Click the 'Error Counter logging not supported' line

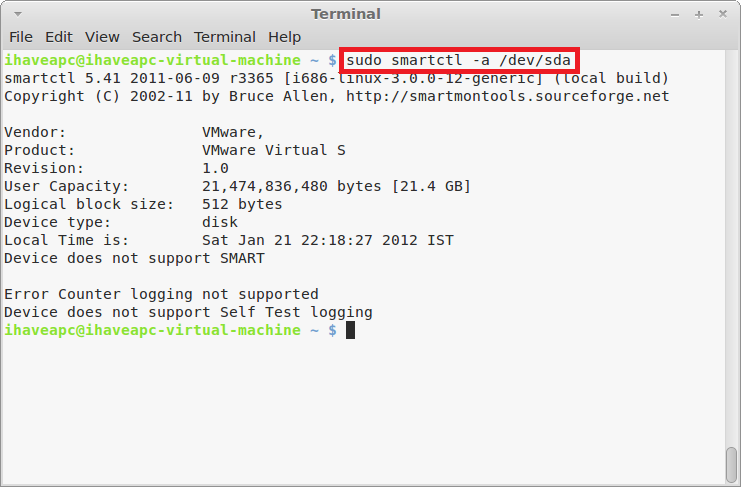click(162, 294)
